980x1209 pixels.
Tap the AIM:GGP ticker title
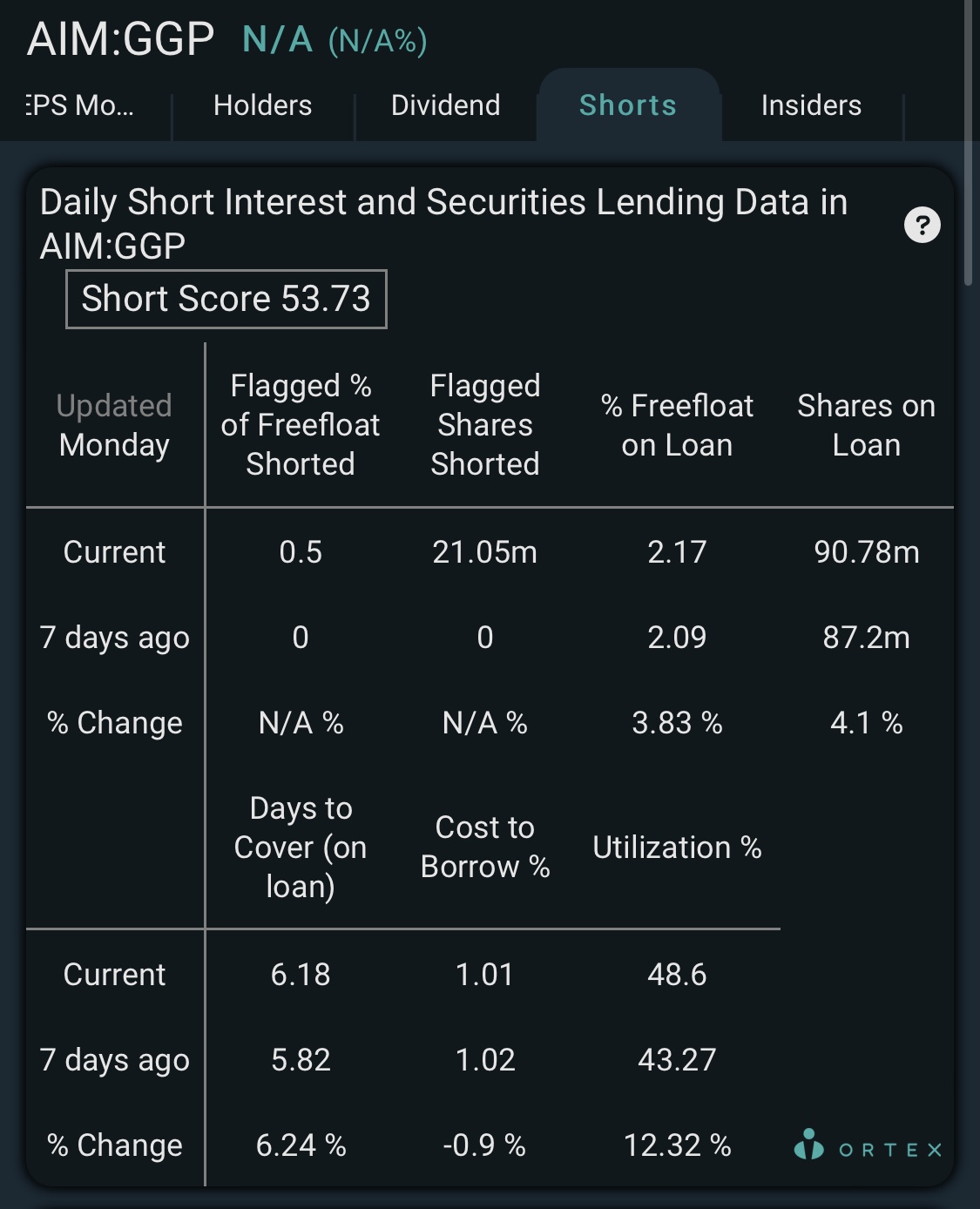(120, 38)
